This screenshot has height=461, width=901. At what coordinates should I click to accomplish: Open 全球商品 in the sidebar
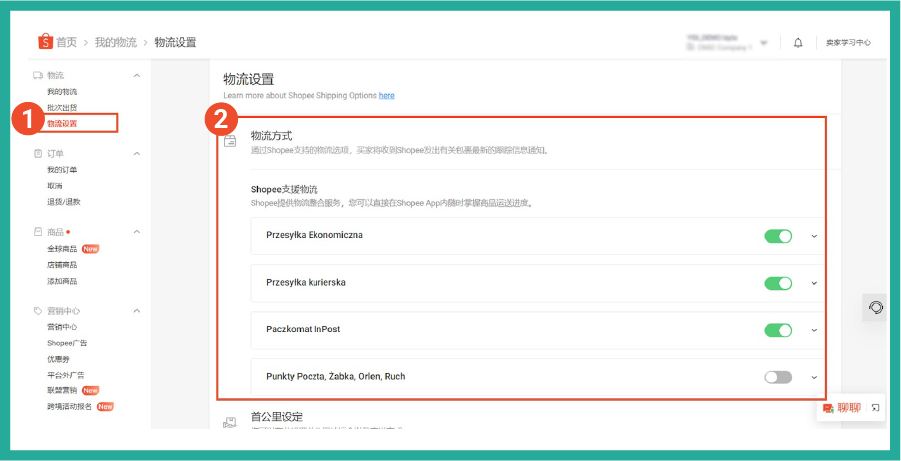click(62, 249)
